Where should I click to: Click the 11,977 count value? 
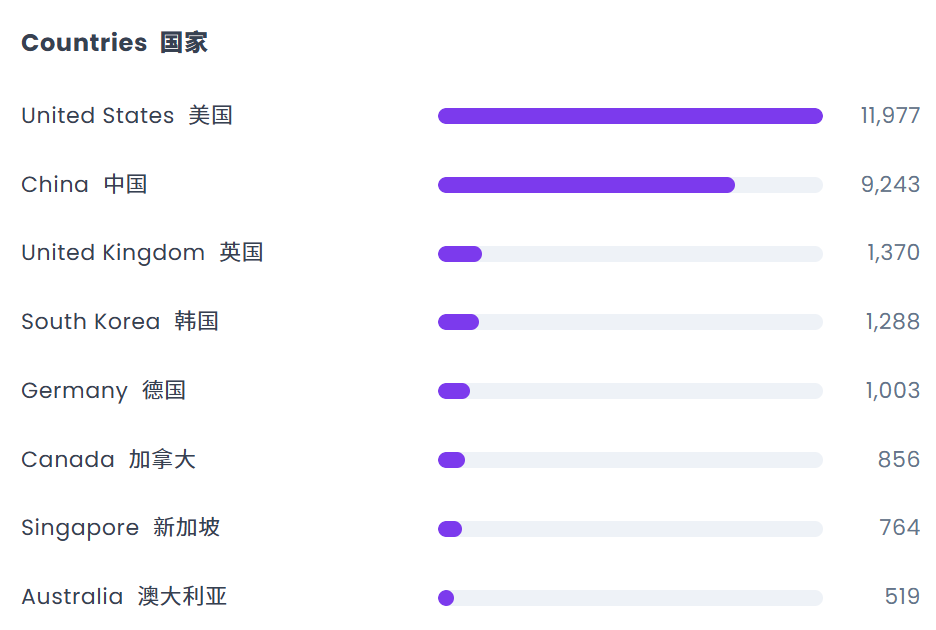coord(890,115)
